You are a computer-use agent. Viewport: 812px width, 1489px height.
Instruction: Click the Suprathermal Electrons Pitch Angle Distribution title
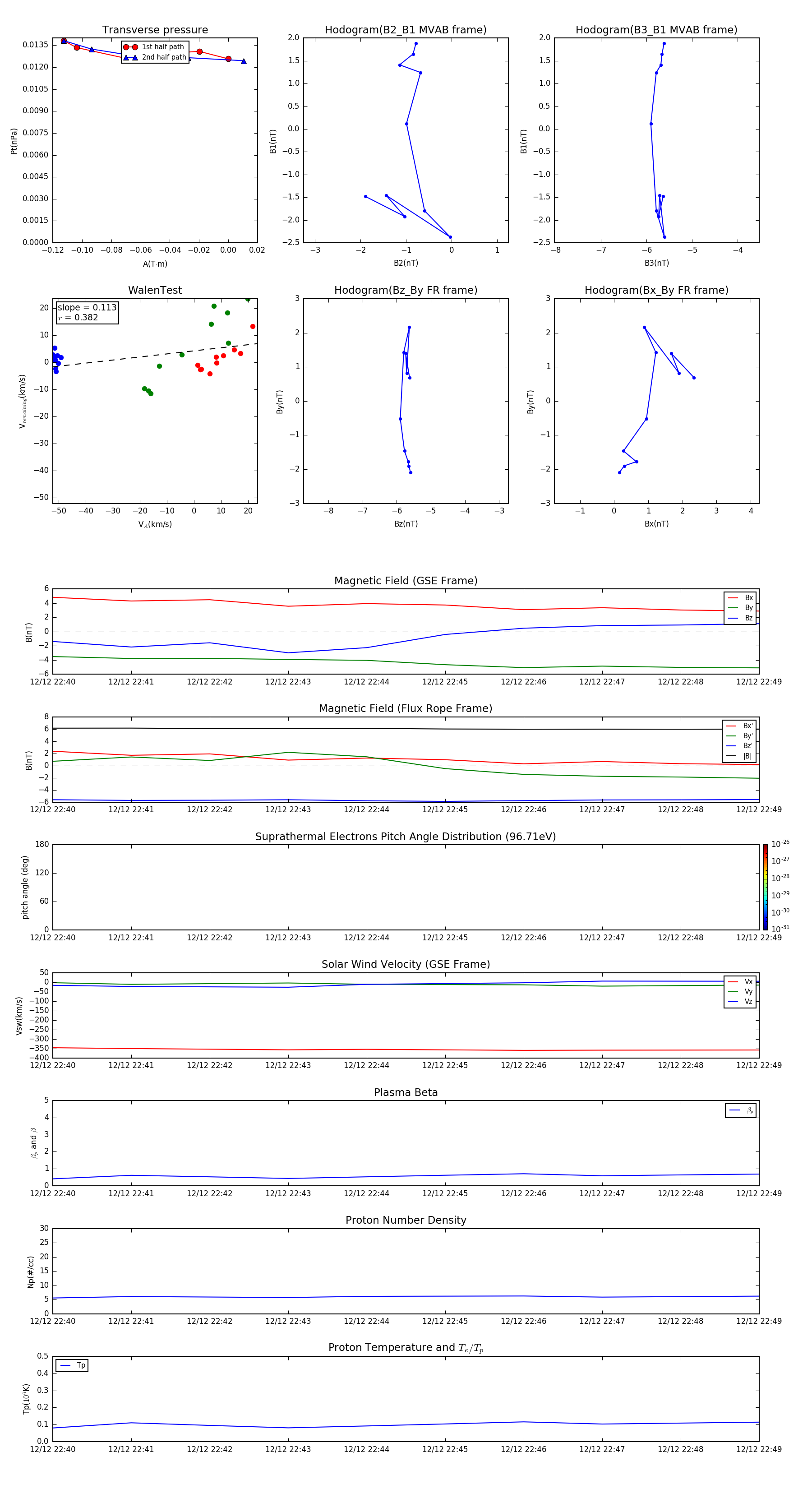(x=406, y=837)
